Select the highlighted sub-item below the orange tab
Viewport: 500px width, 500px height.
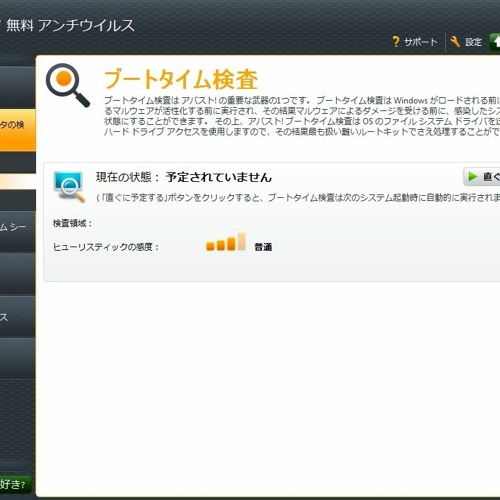click(x=18, y=181)
